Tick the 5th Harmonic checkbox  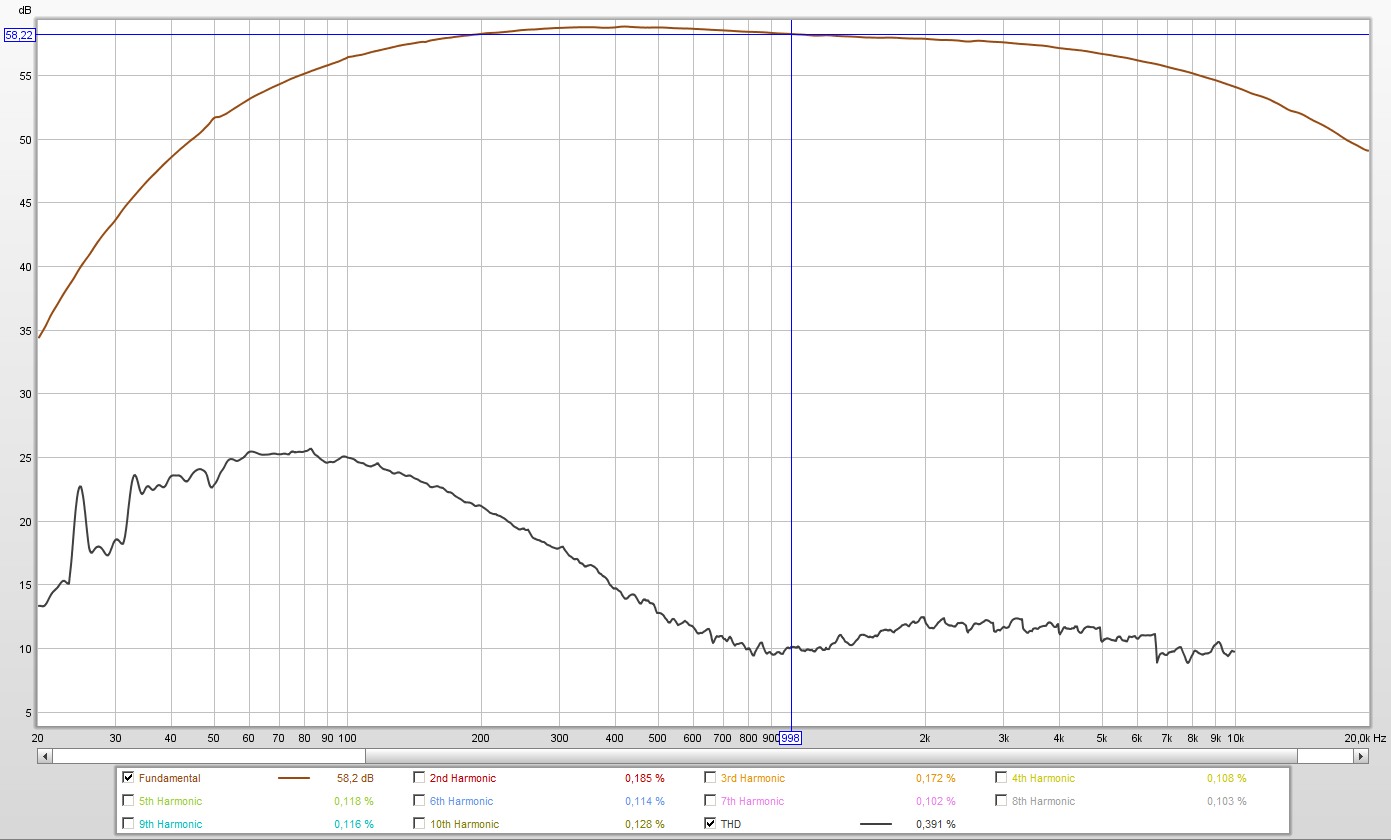point(128,801)
